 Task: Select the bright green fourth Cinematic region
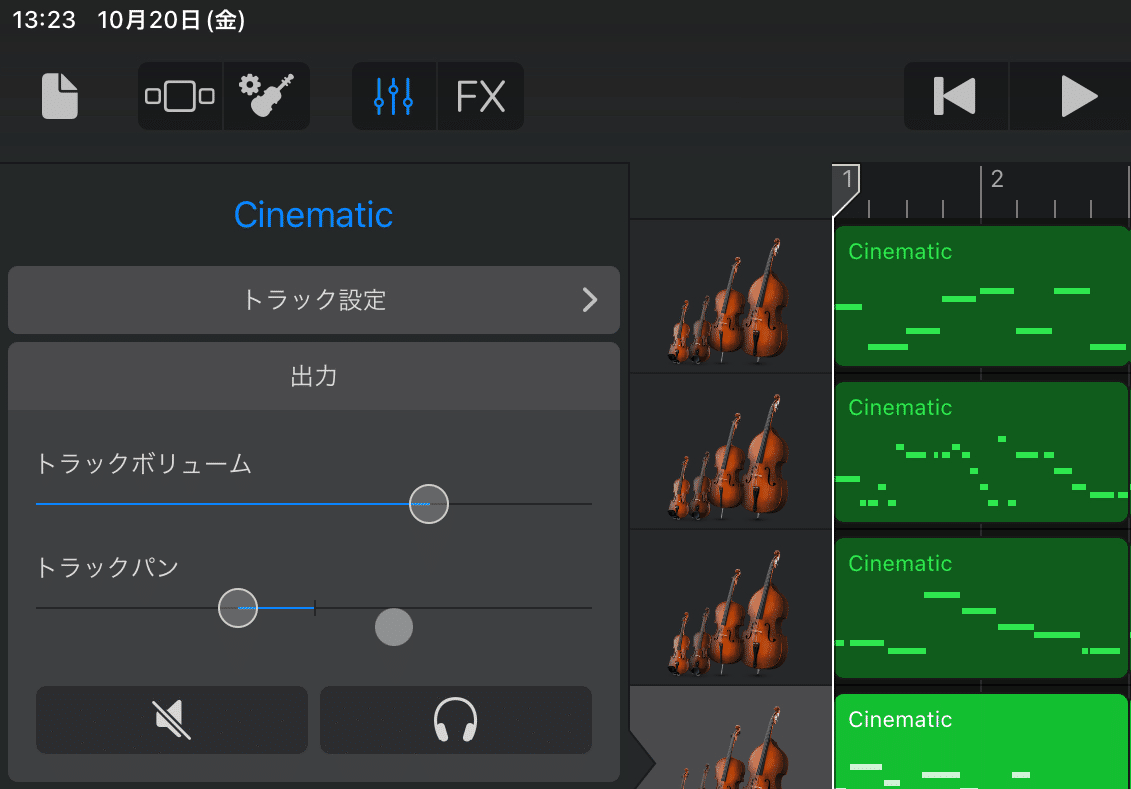(982, 741)
